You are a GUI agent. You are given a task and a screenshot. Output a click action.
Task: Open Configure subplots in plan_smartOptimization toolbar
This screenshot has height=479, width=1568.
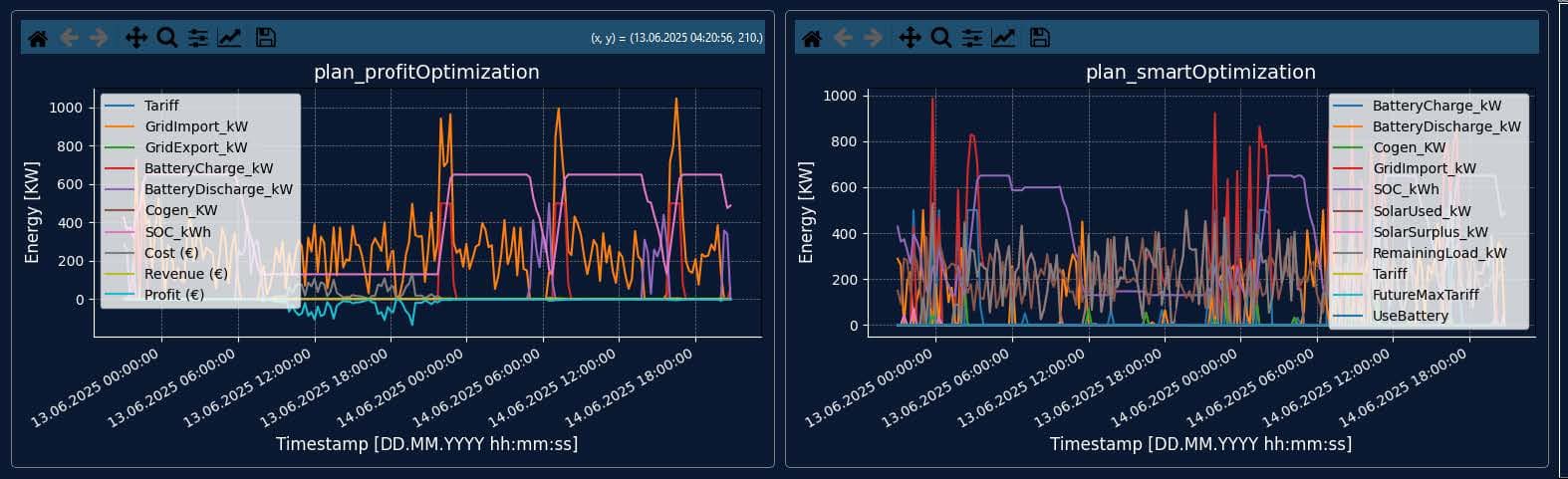click(x=972, y=38)
